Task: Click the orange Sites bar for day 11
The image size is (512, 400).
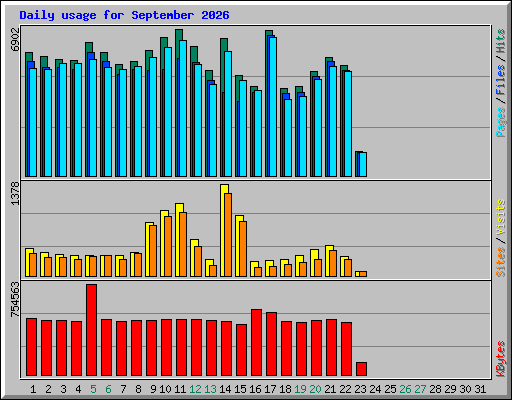Action: (183, 244)
